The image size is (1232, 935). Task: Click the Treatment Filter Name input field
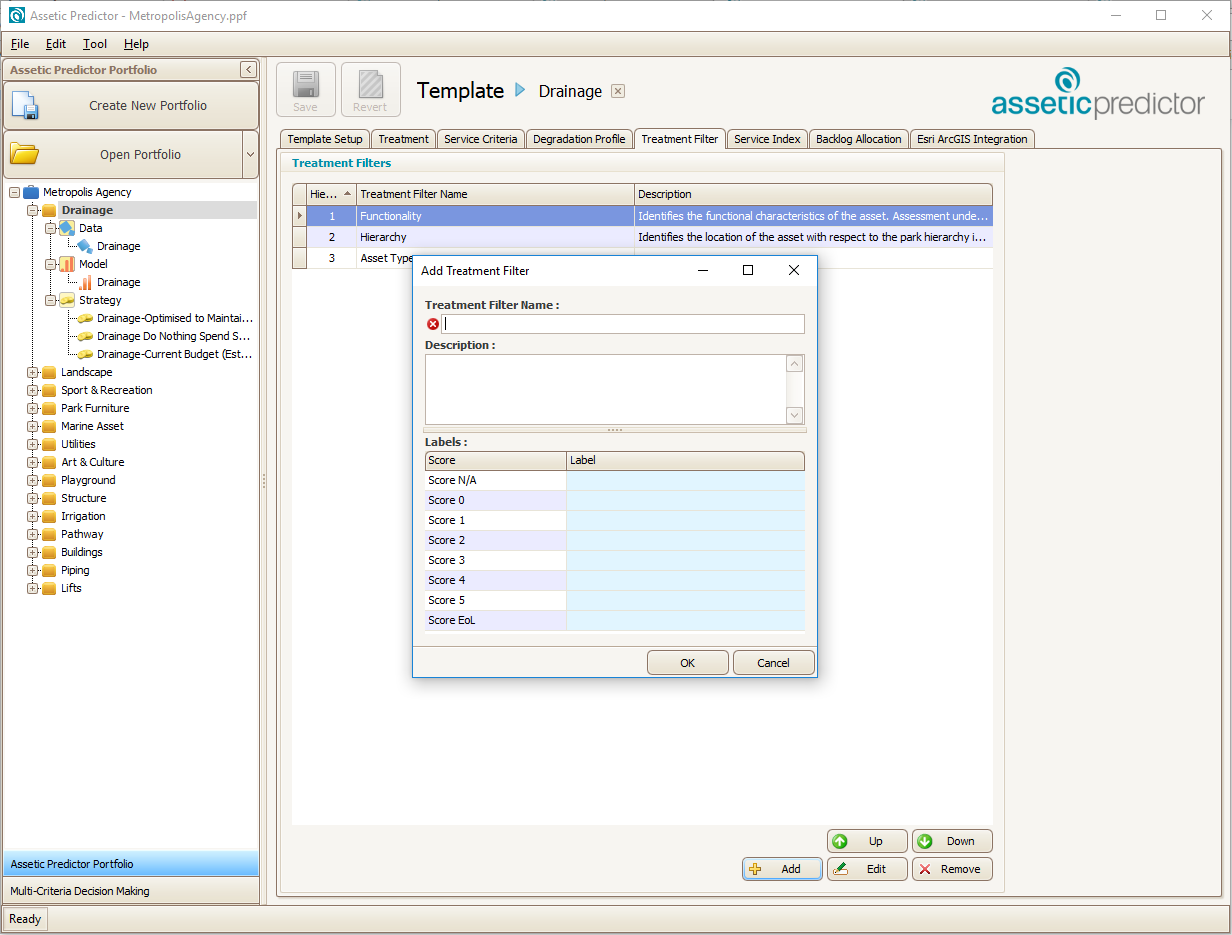coord(623,324)
